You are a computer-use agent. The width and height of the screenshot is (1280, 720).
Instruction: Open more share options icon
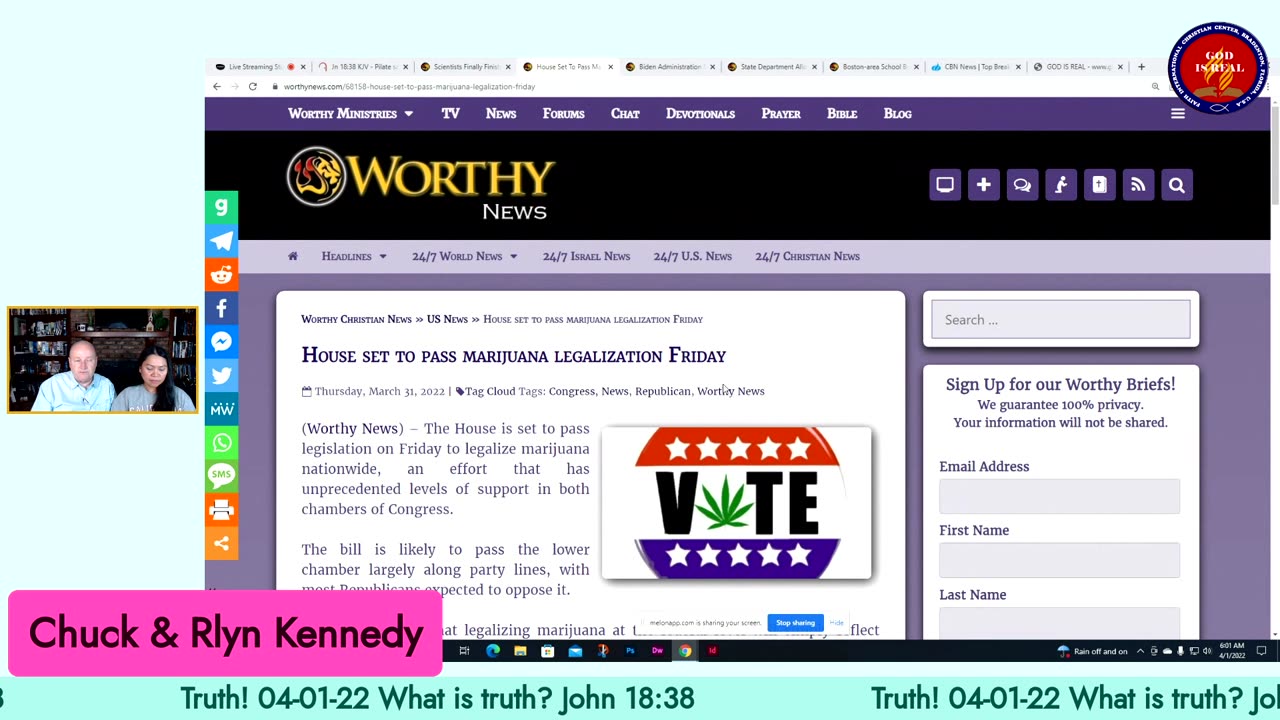pyautogui.click(x=222, y=544)
